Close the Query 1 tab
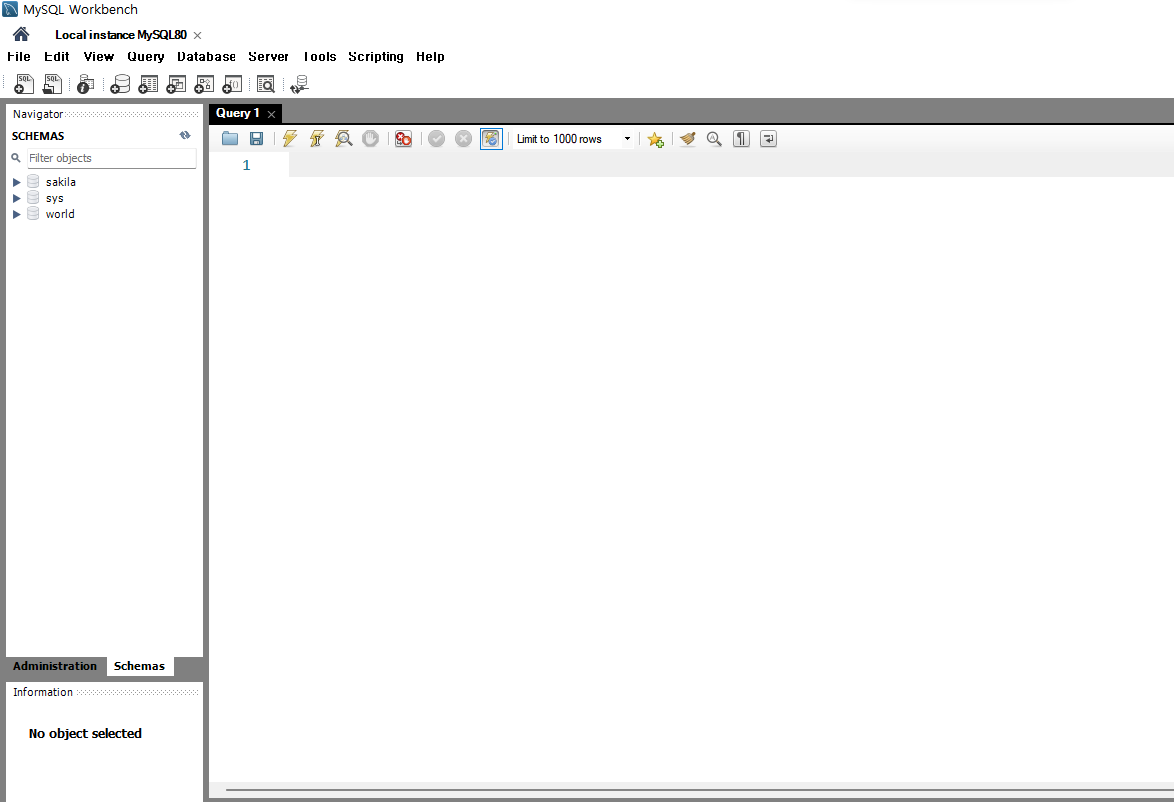The height and width of the screenshot is (802, 1174). coord(271,114)
